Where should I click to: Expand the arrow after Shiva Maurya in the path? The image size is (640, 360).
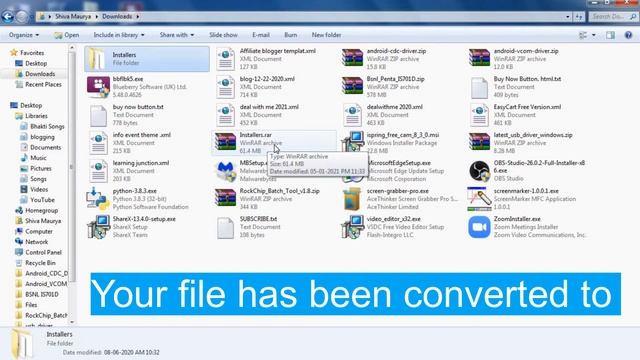pyautogui.click(x=97, y=16)
